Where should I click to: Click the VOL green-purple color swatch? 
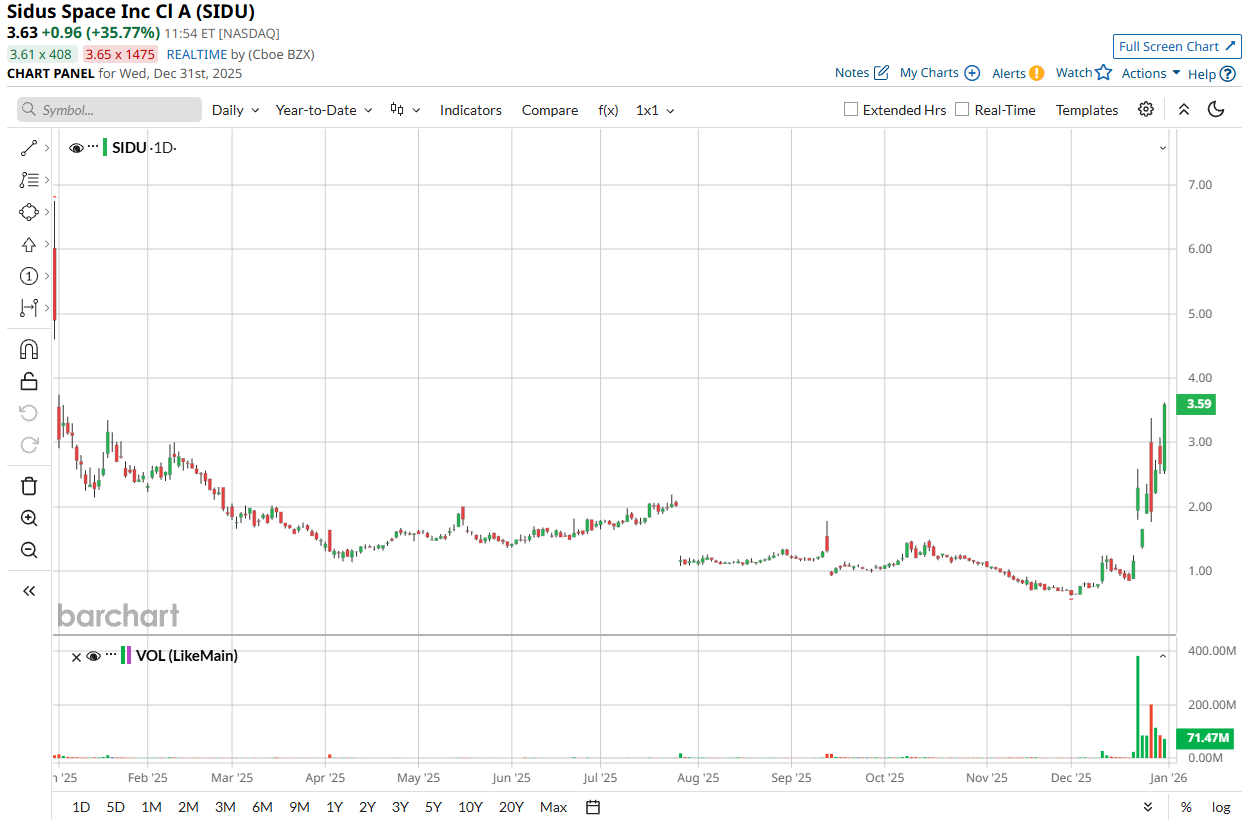pos(126,656)
